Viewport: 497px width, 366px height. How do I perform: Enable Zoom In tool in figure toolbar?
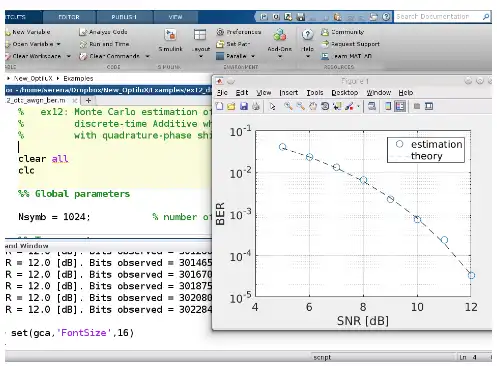click(288, 106)
